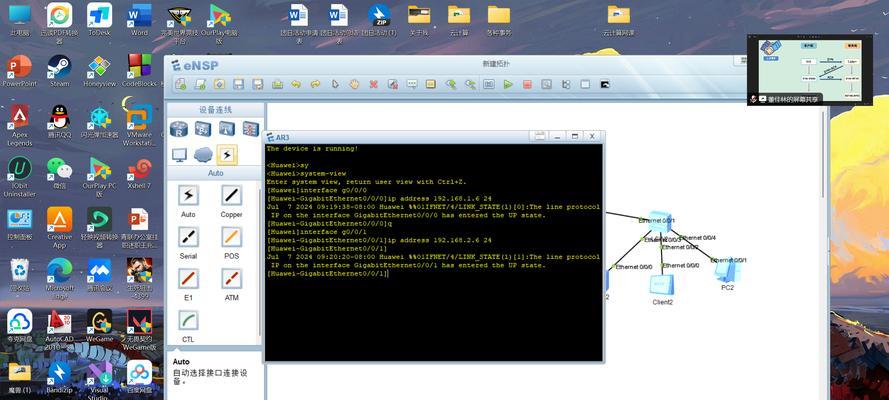Viewport: 889px width, 400px height.
Task: Click the eNSP logo in the title
Action: (x=195, y=66)
